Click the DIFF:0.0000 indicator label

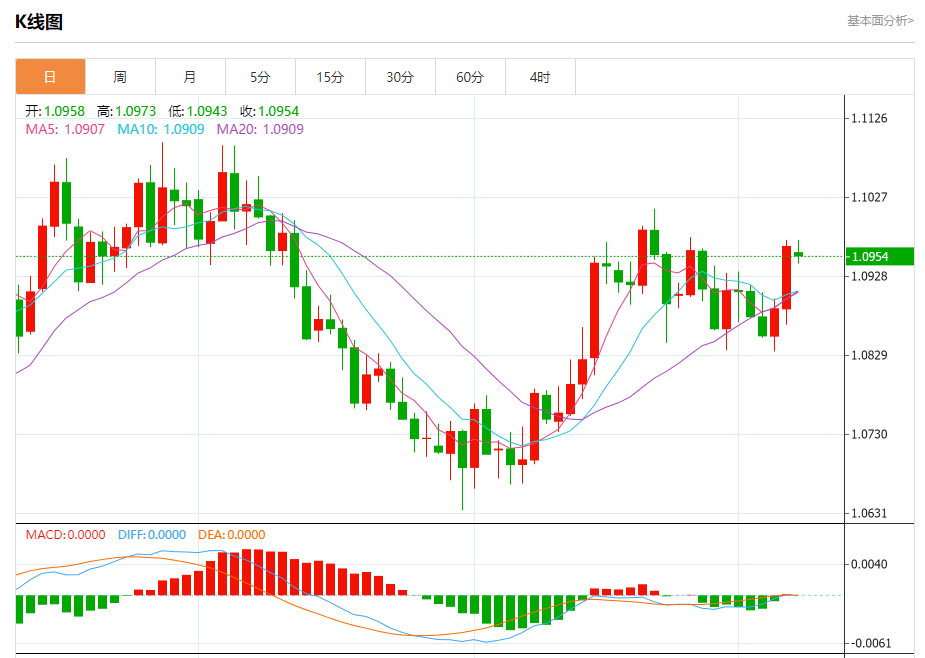[x=152, y=535]
